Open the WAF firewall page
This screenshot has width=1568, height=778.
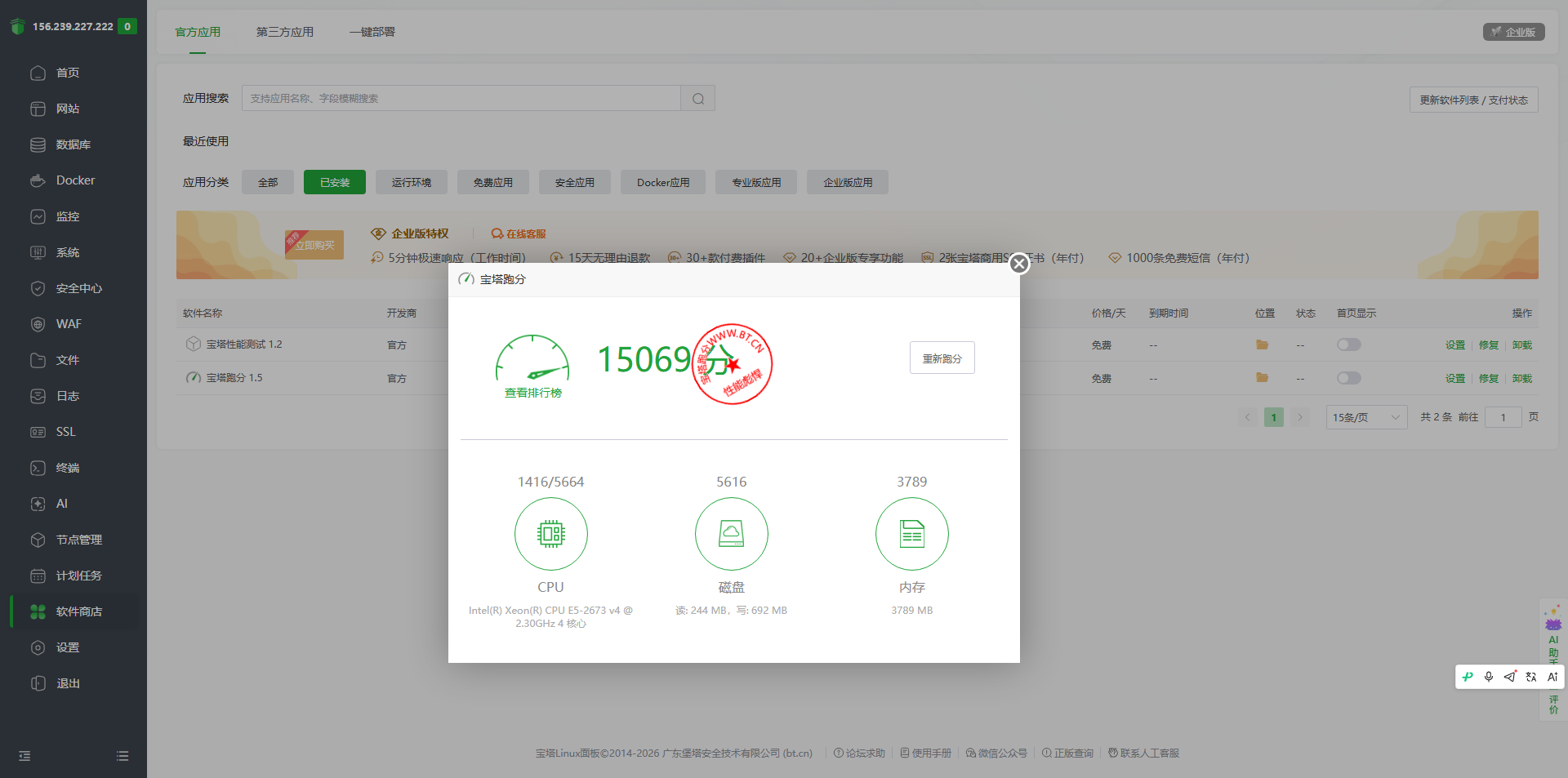[x=69, y=324]
